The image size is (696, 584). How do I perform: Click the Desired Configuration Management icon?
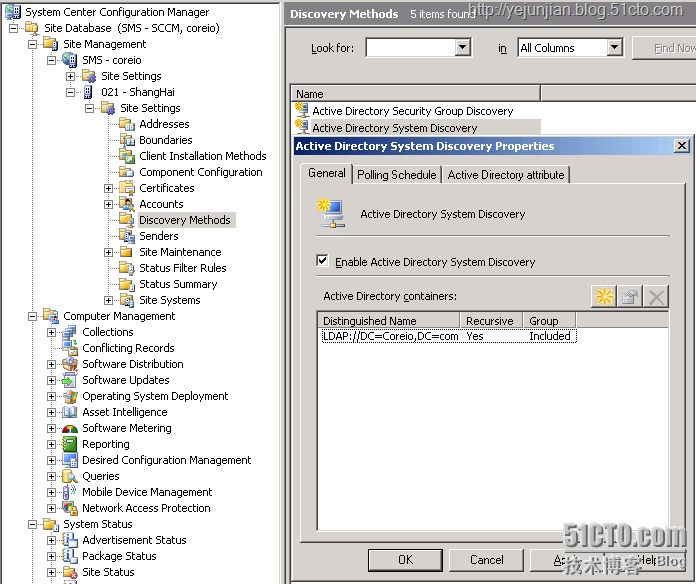[x=70, y=460]
